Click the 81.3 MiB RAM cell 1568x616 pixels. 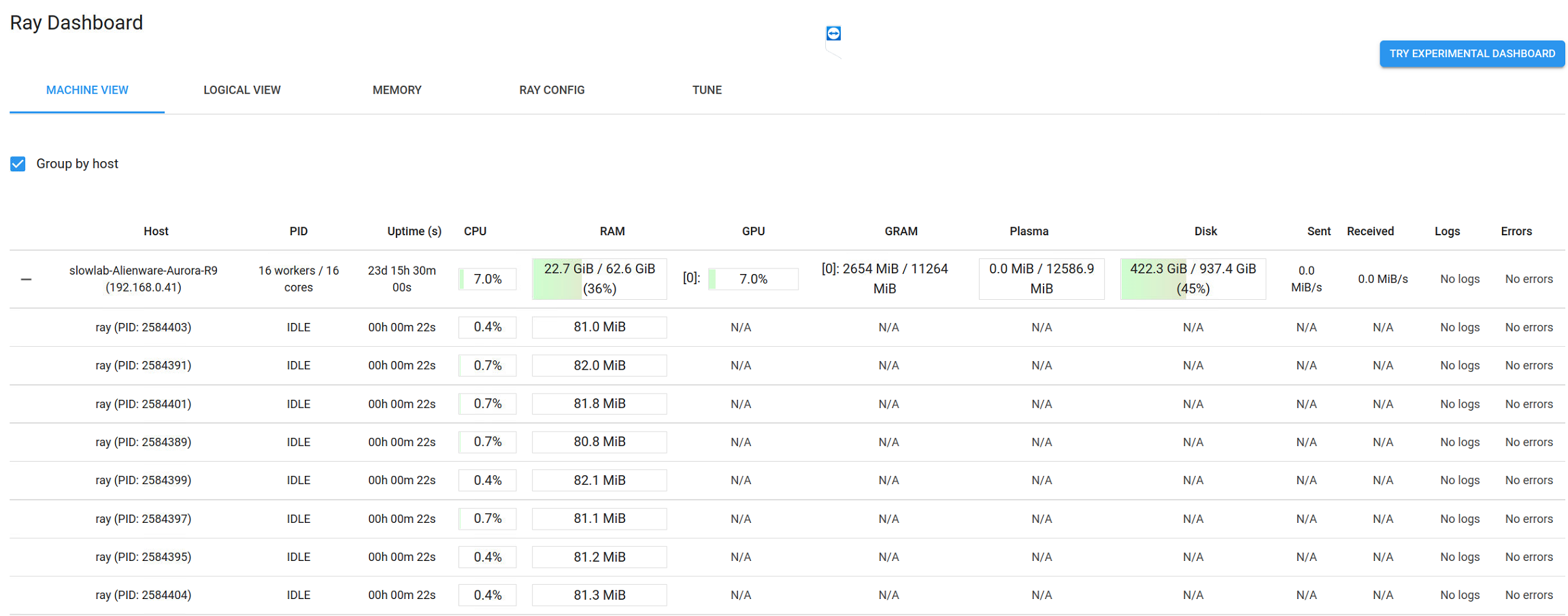click(x=599, y=595)
